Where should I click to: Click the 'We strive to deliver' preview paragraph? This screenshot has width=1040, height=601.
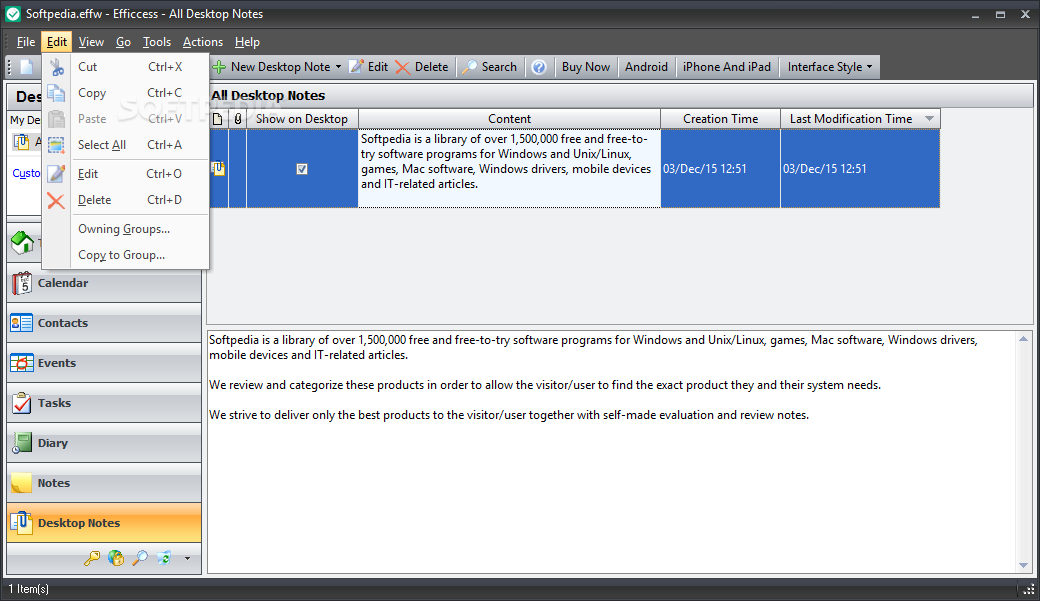[x=509, y=415]
